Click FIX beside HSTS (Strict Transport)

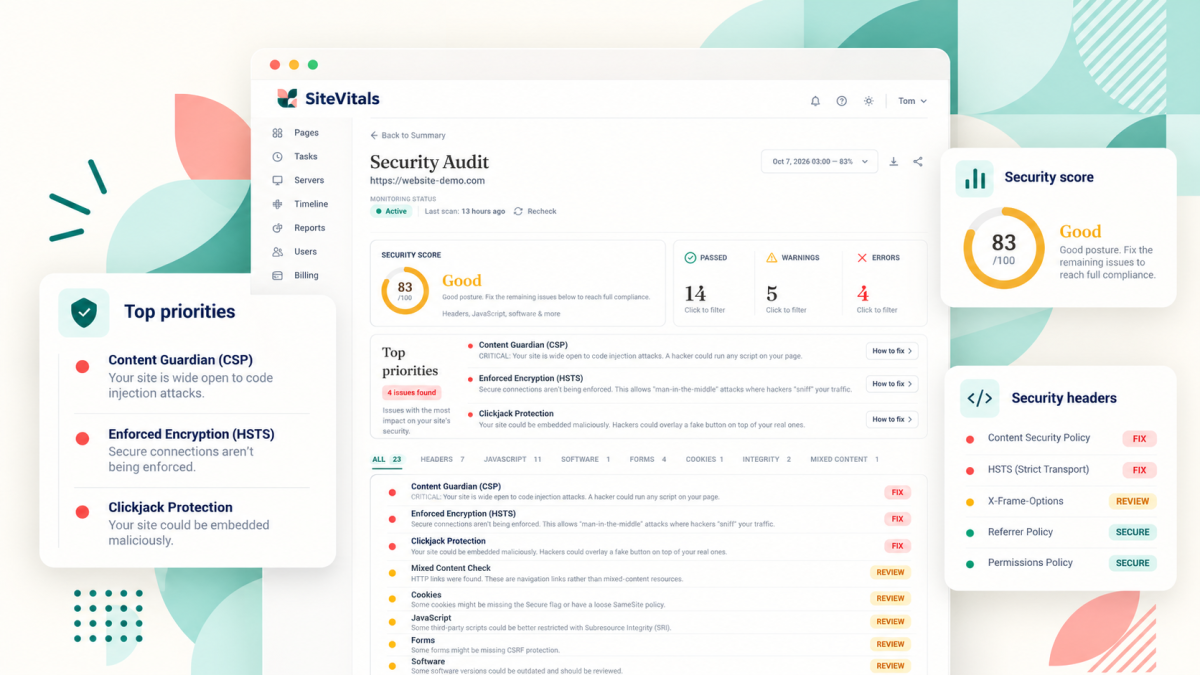click(1139, 470)
